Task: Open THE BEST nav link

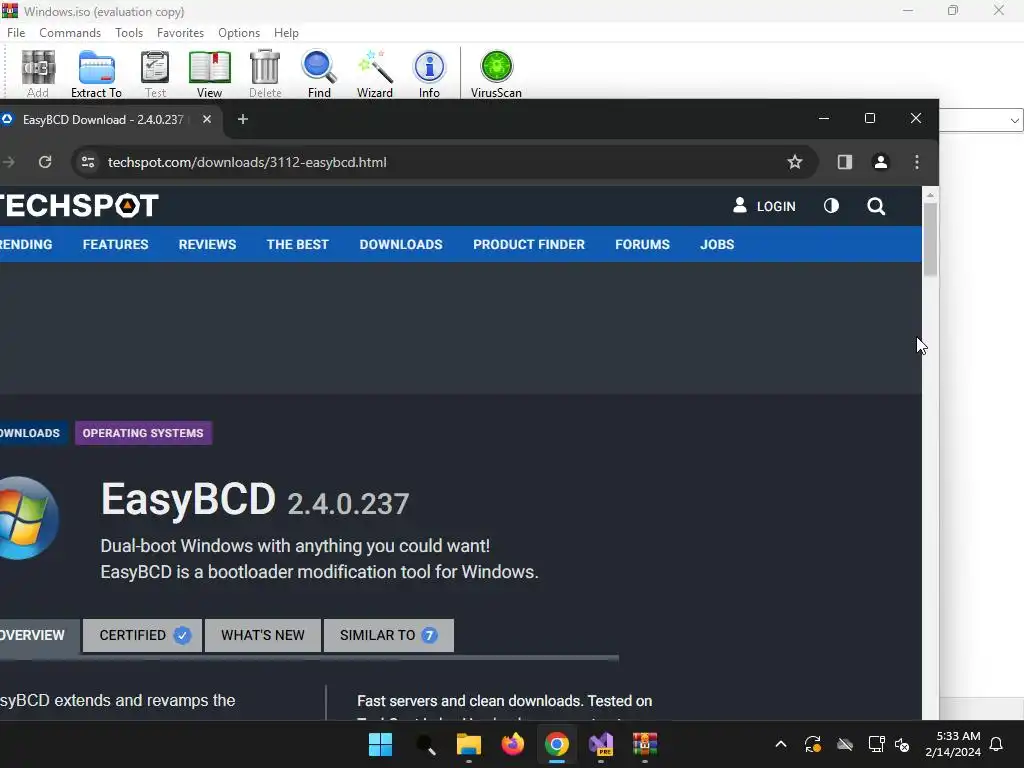Action: coord(297,244)
